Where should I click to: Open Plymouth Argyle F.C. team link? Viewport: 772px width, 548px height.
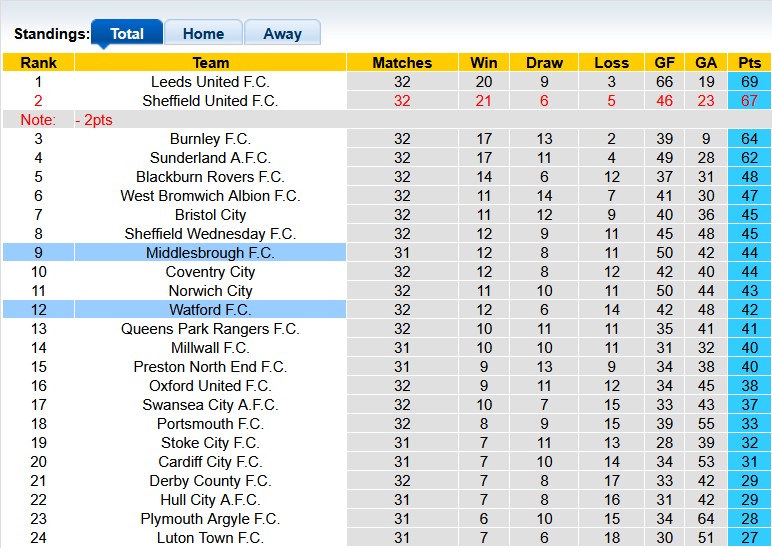click(210, 519)
